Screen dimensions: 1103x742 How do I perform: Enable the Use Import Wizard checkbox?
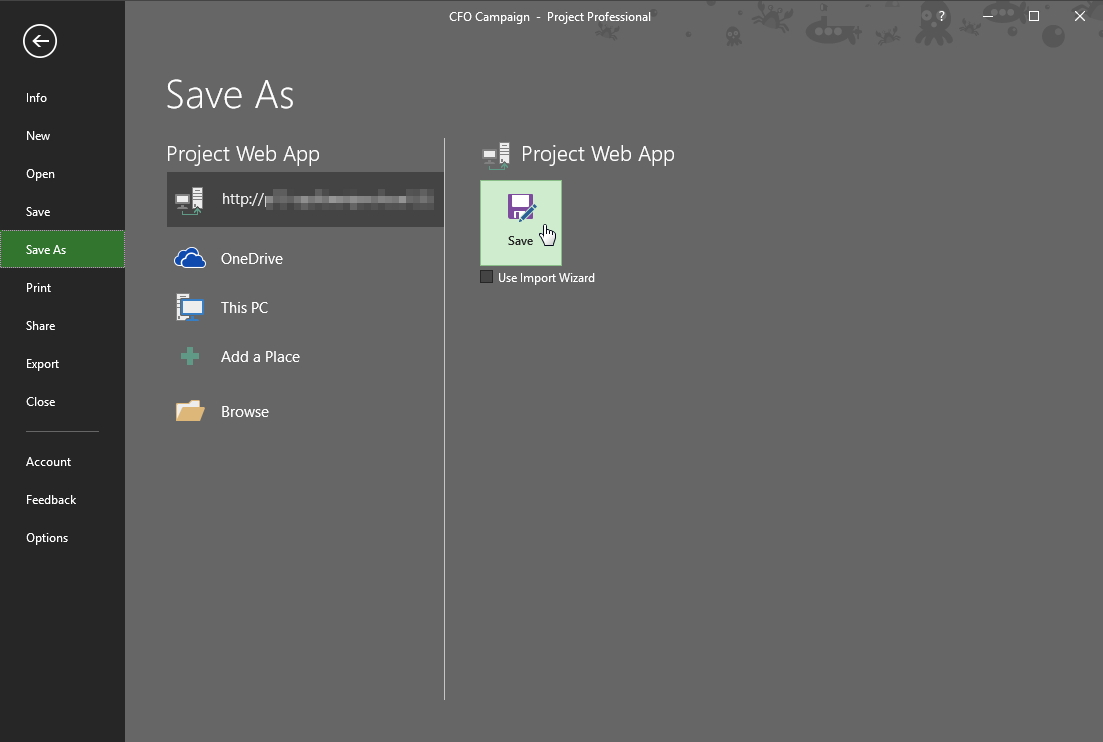(x=486, y=277)
